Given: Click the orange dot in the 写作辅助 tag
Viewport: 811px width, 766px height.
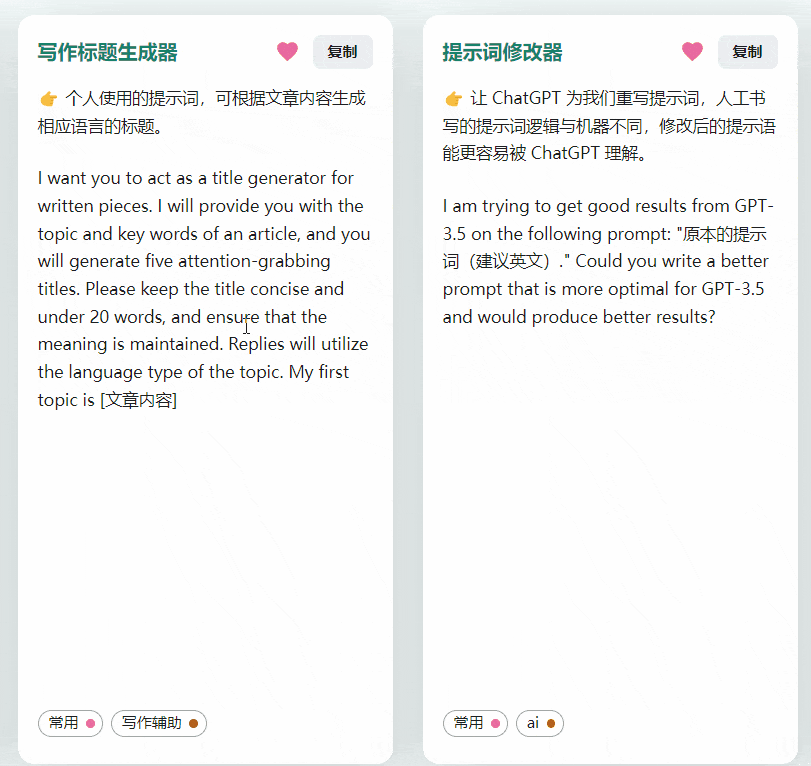Looking at the screenshot, I should (195, 723).
